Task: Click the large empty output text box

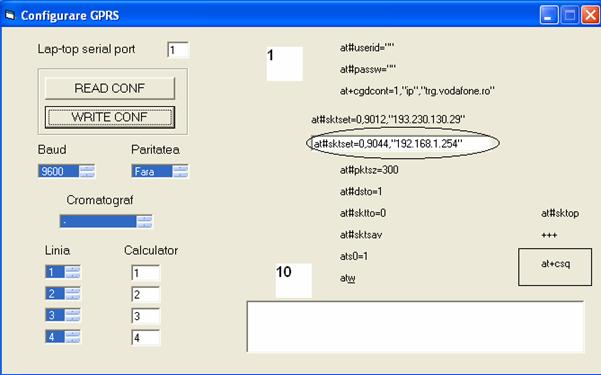Action: click(x=415, y=327)
